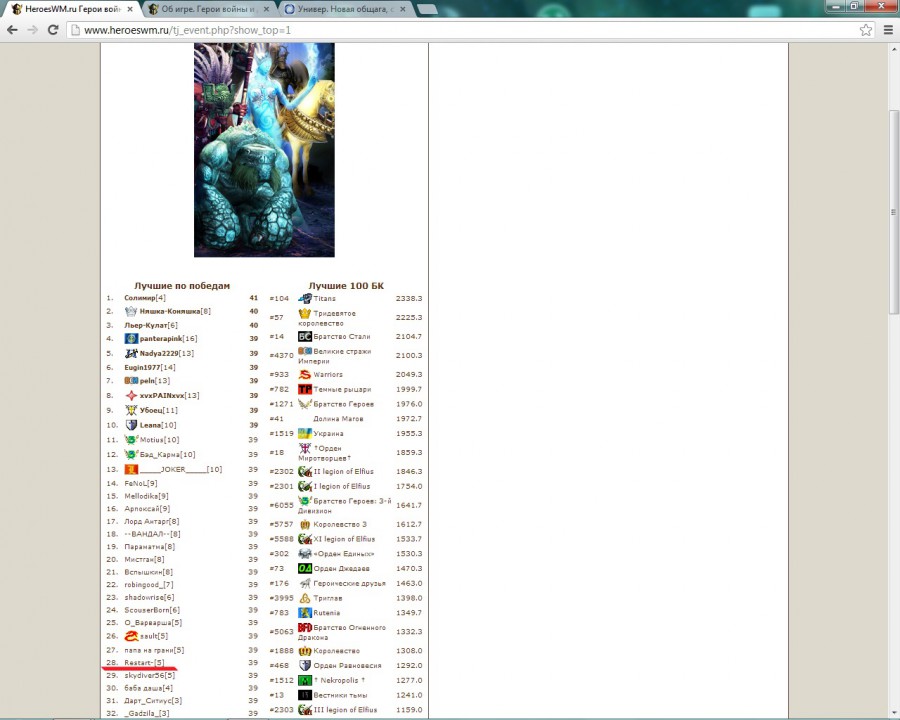
Task: Open the Героические друзья clan link
Action: pos(350,583)
